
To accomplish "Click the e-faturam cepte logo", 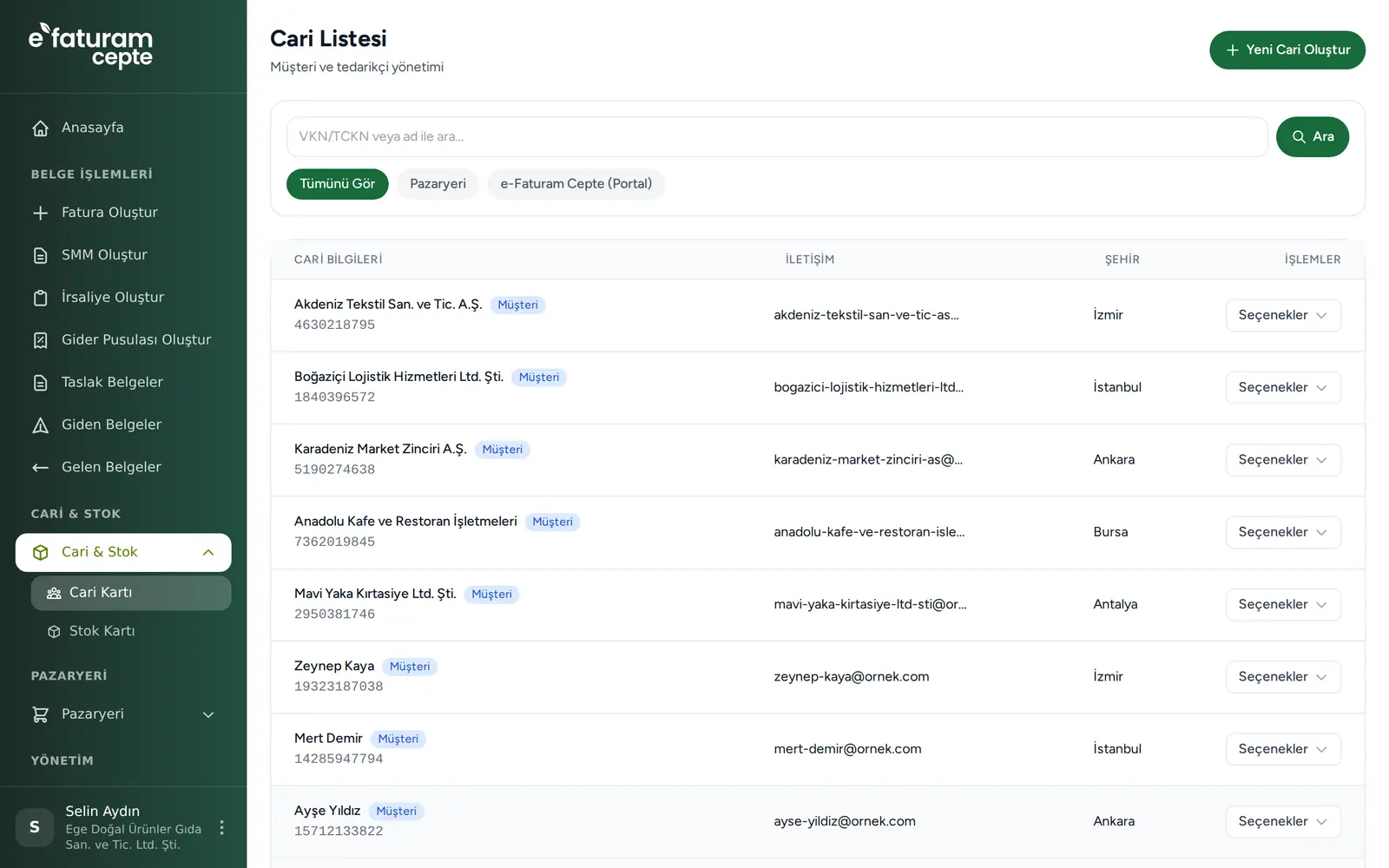I will (x=90, y=45).
